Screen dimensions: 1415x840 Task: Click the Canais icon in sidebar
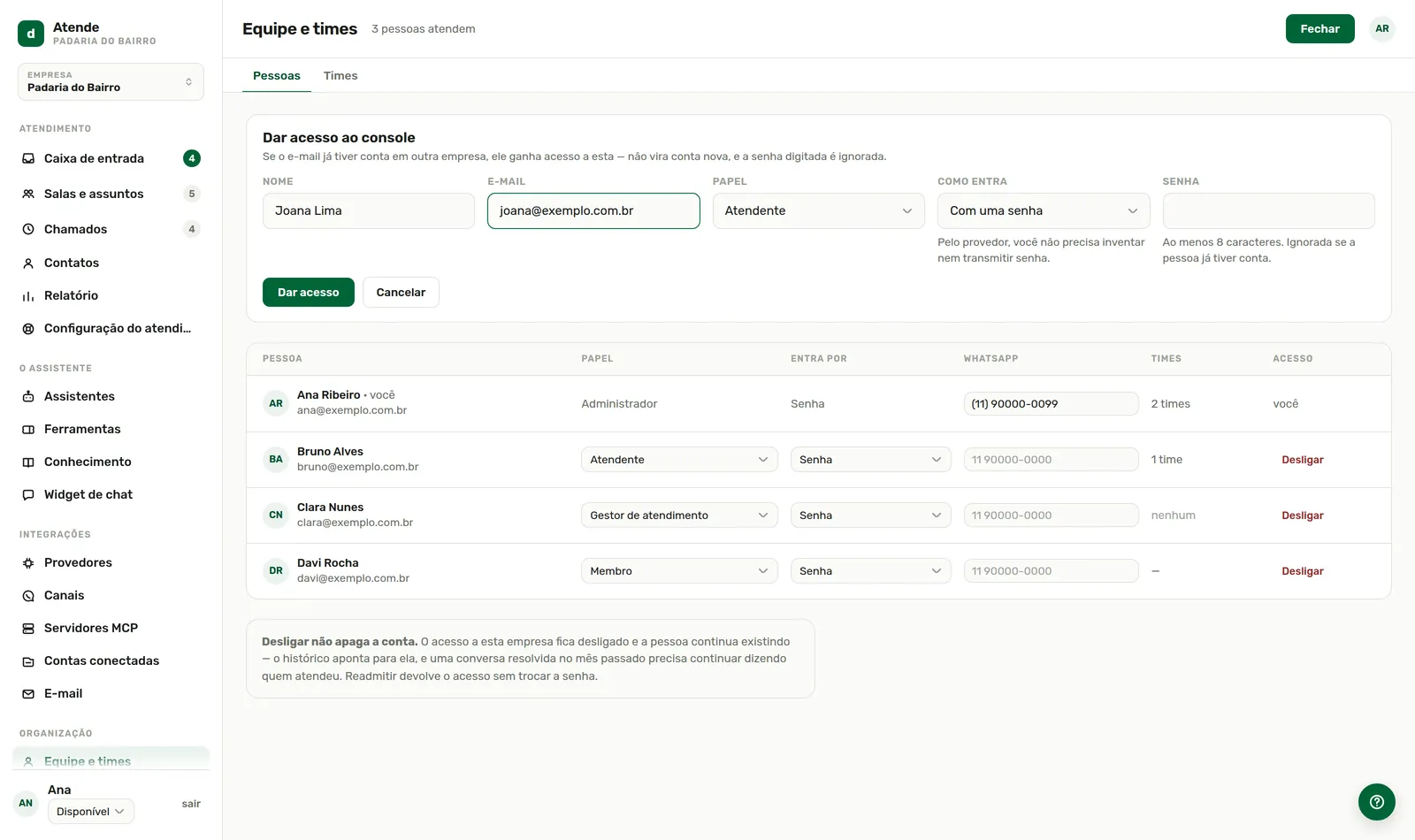pyautogui.click(x=28, y=595)
